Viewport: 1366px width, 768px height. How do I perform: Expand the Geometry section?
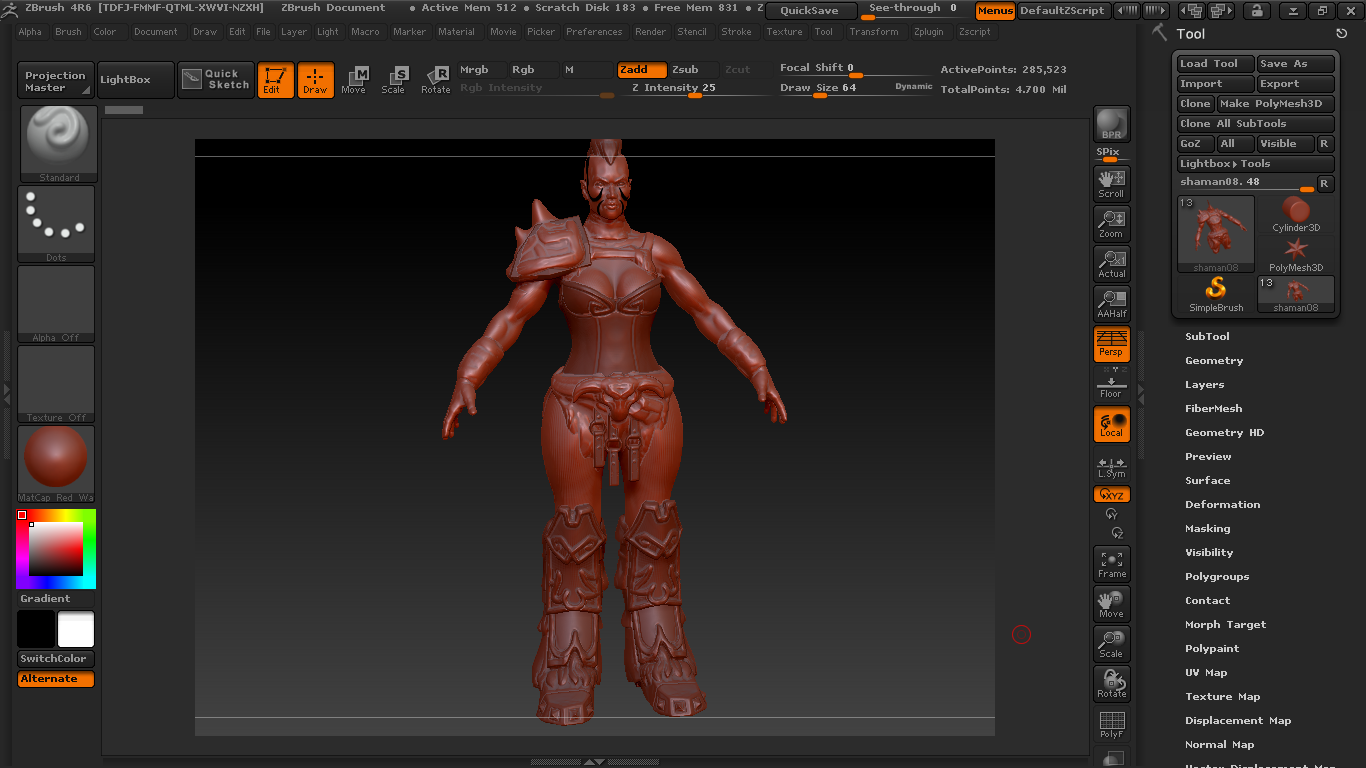pyautogui.click(x=1214, y=361)
